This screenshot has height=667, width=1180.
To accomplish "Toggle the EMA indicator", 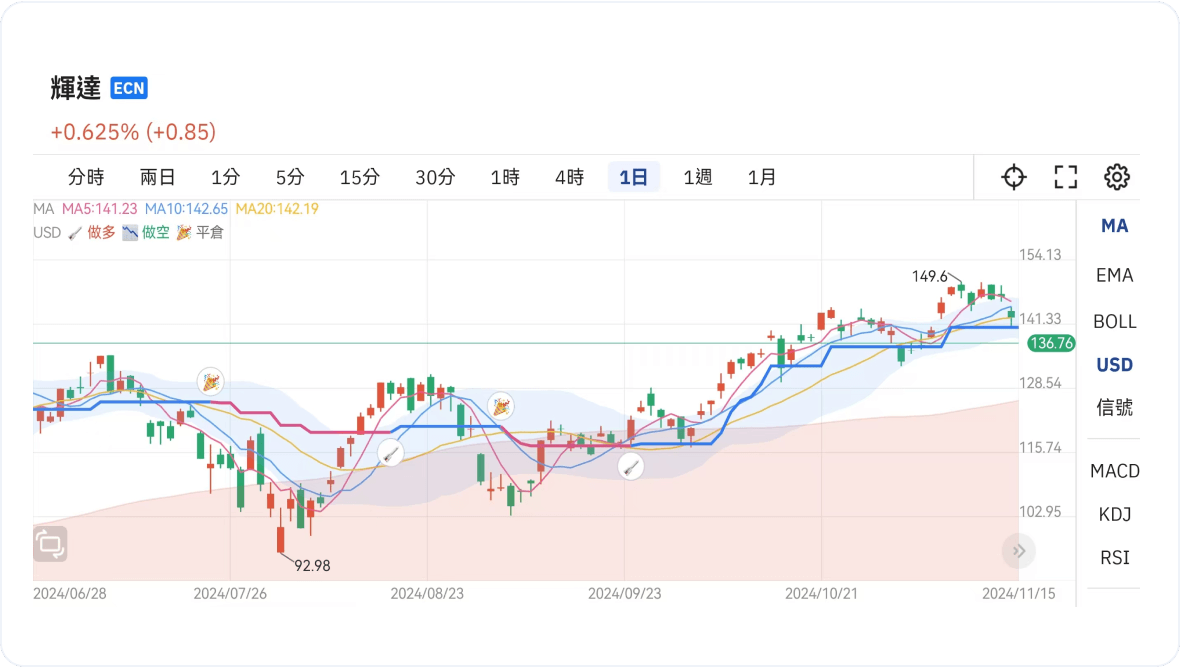I will 1114,275.
